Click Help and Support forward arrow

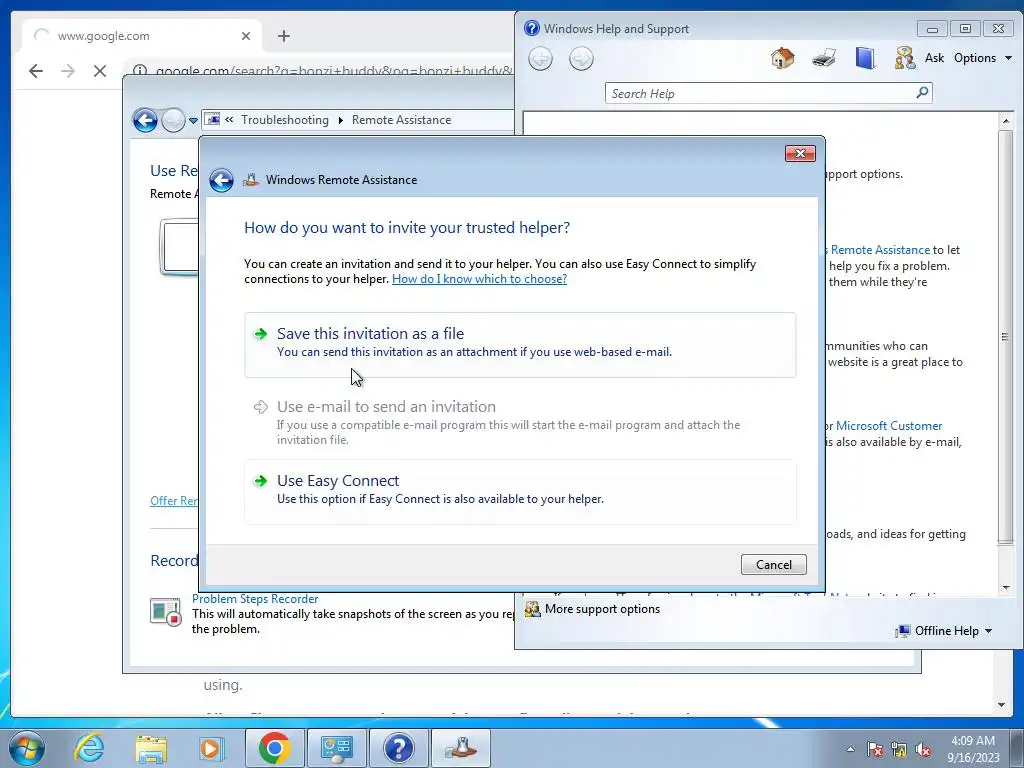pos(581,59)
